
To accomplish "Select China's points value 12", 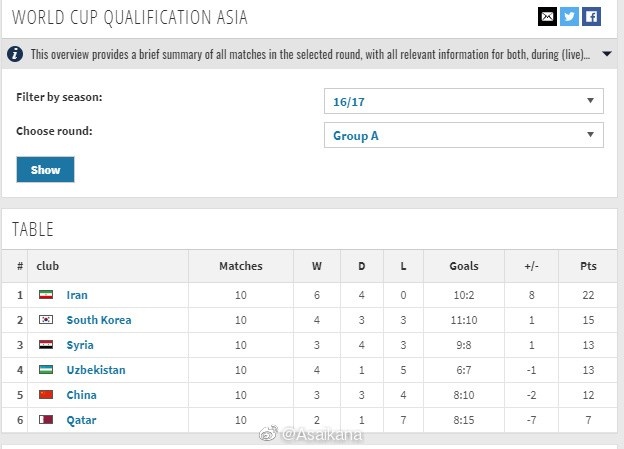I will pyautogui.click(x=588, y=395).
